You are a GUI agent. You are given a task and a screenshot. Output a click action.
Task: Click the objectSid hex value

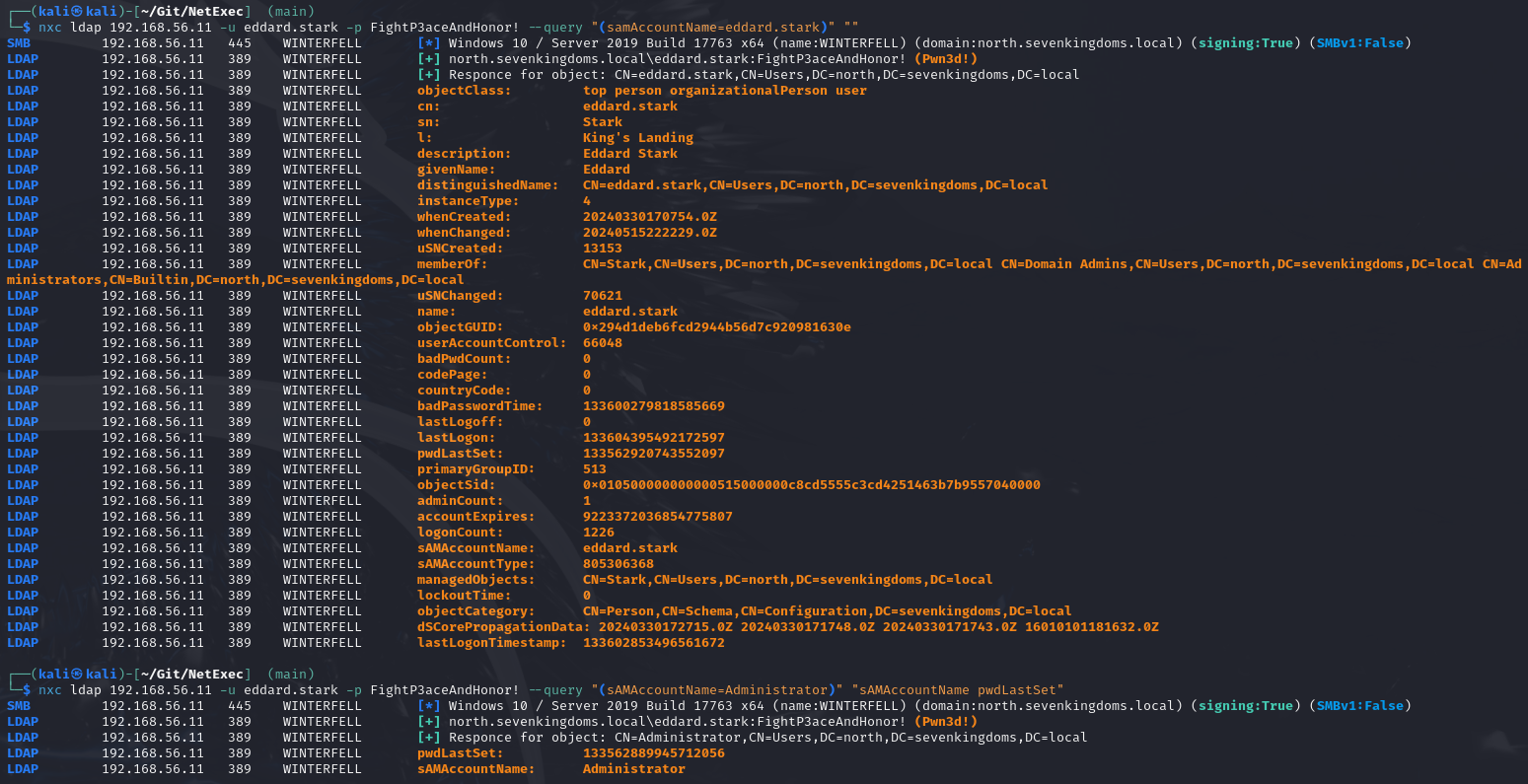811,484
